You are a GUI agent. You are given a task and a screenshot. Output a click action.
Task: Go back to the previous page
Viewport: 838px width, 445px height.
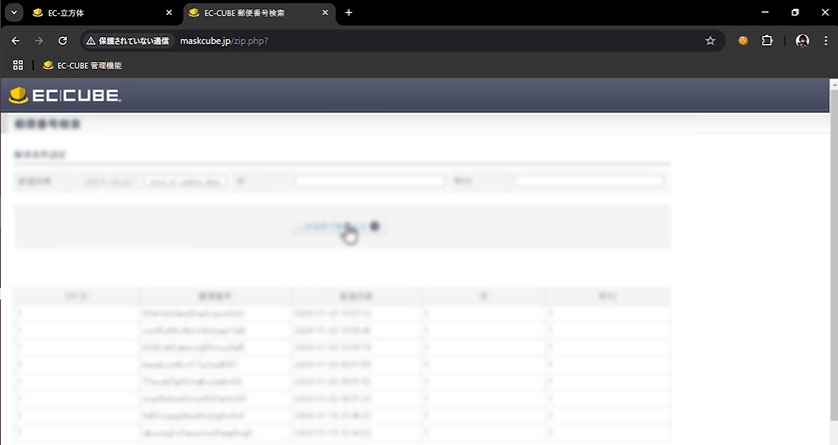[15, 41]
